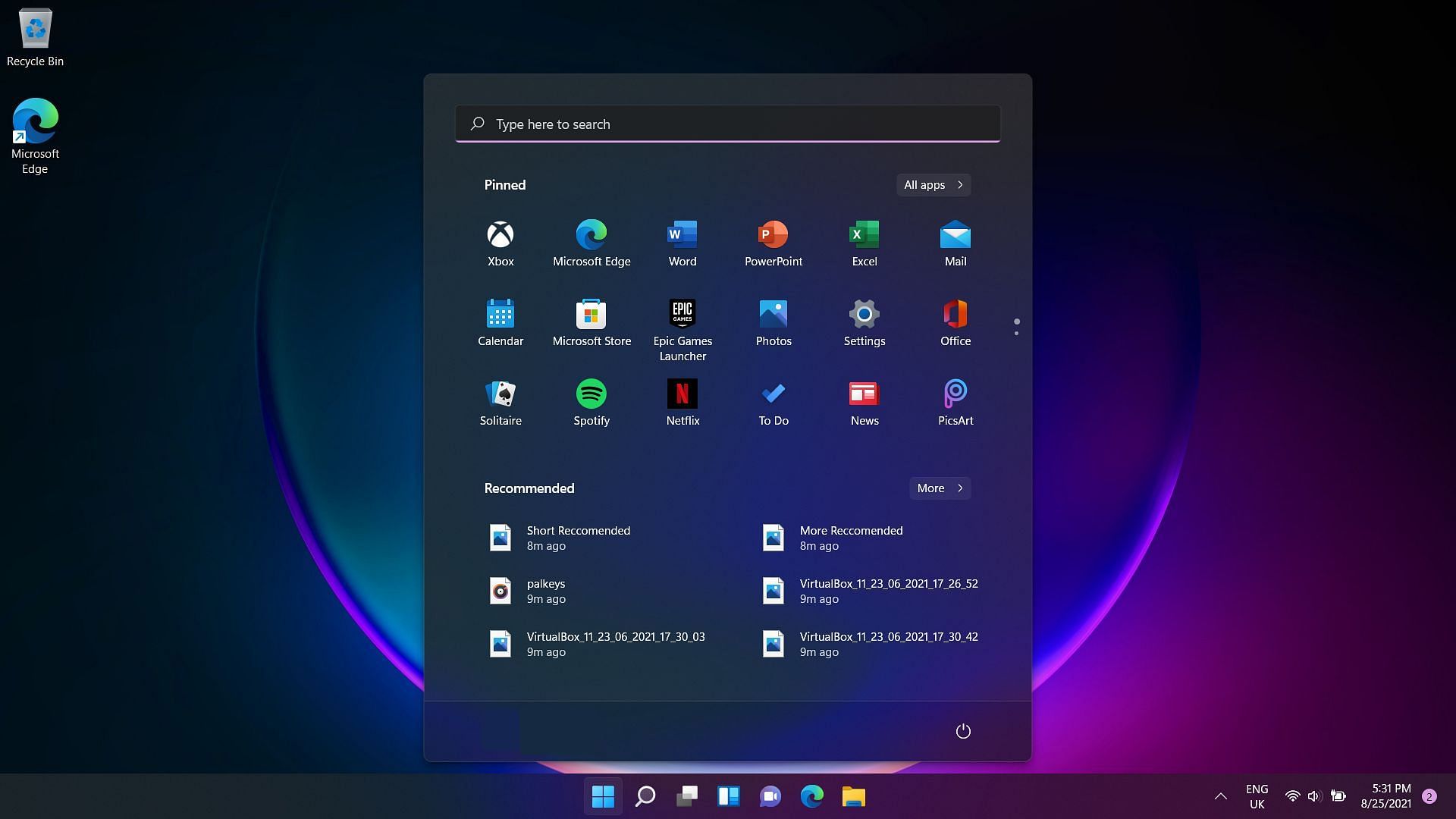
Task: Click the search input field
Action: click(x=727, y=124)
